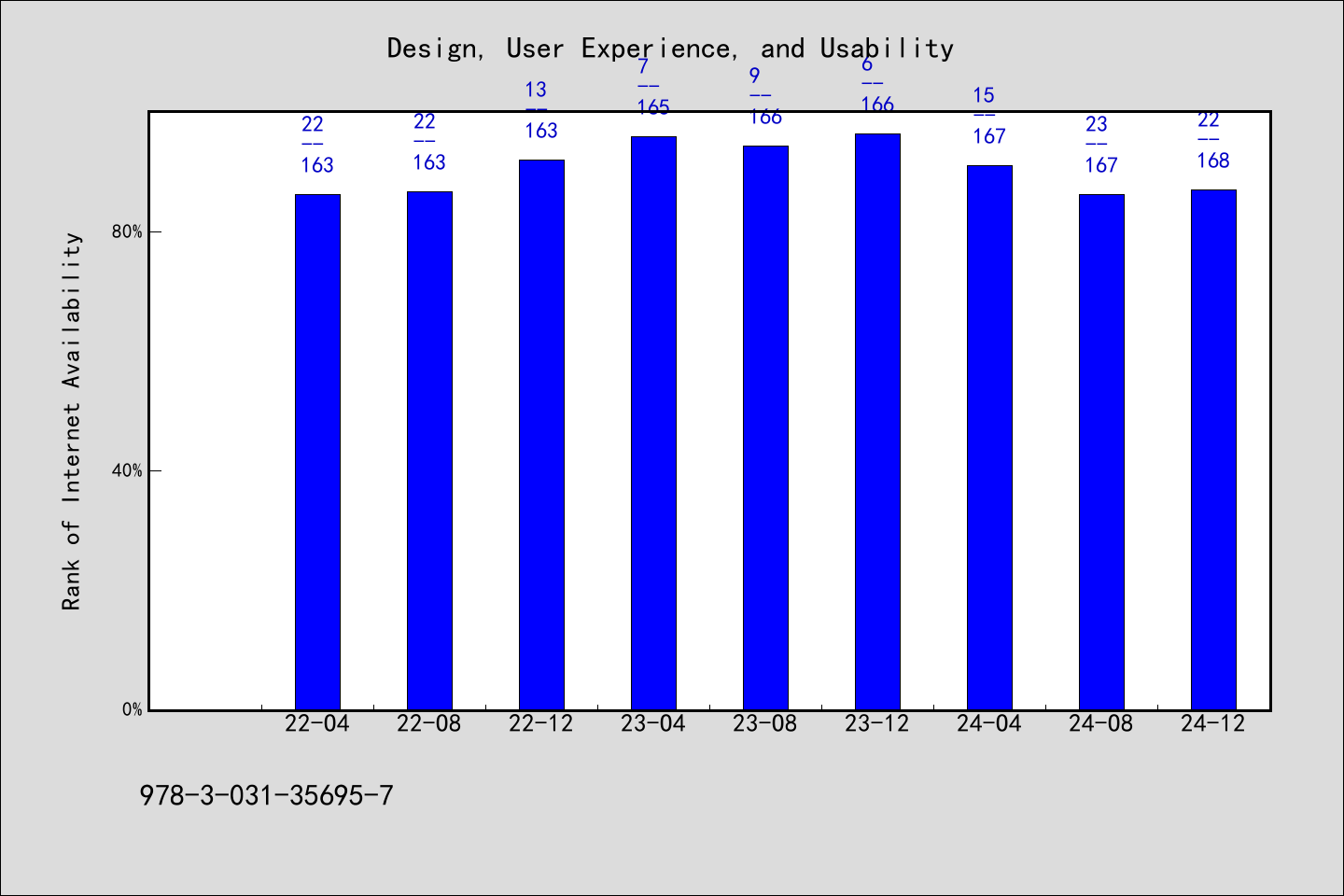This screenshot has width=1344, height=896.
Task: Click the x-axis label 24-08
Action: (1101, 724)
